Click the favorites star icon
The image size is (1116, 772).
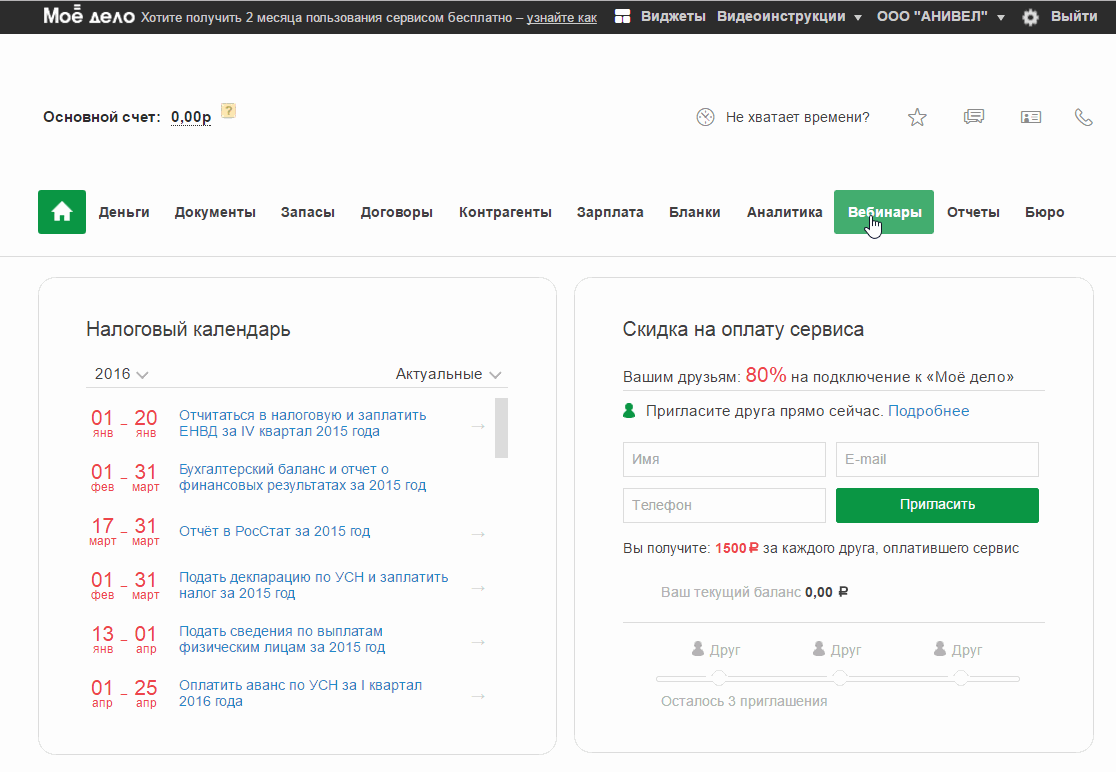[x=917, y=117]
